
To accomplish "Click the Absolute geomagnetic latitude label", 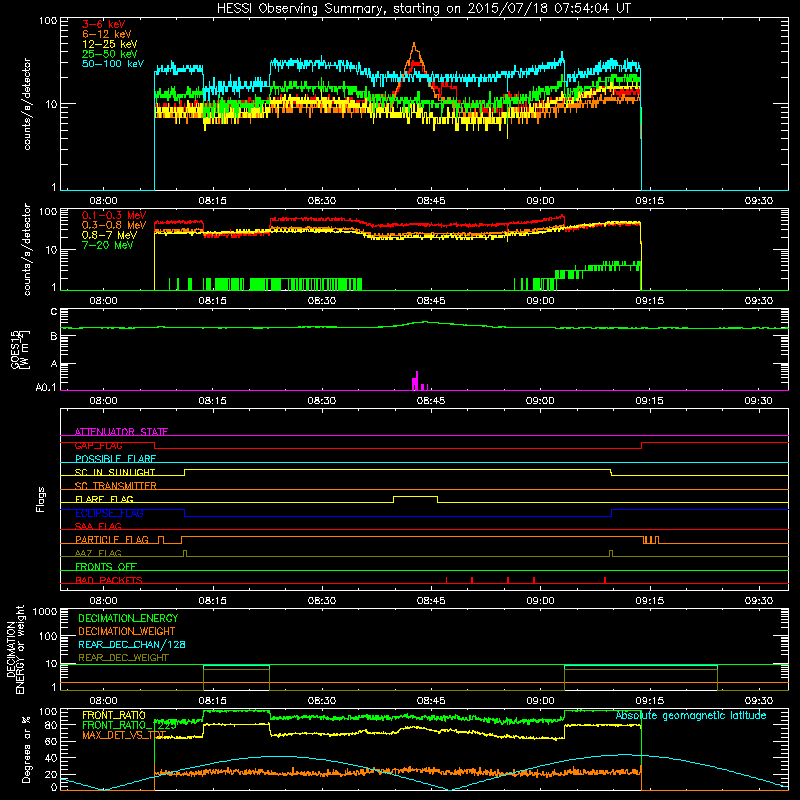I will pos(691,715).
